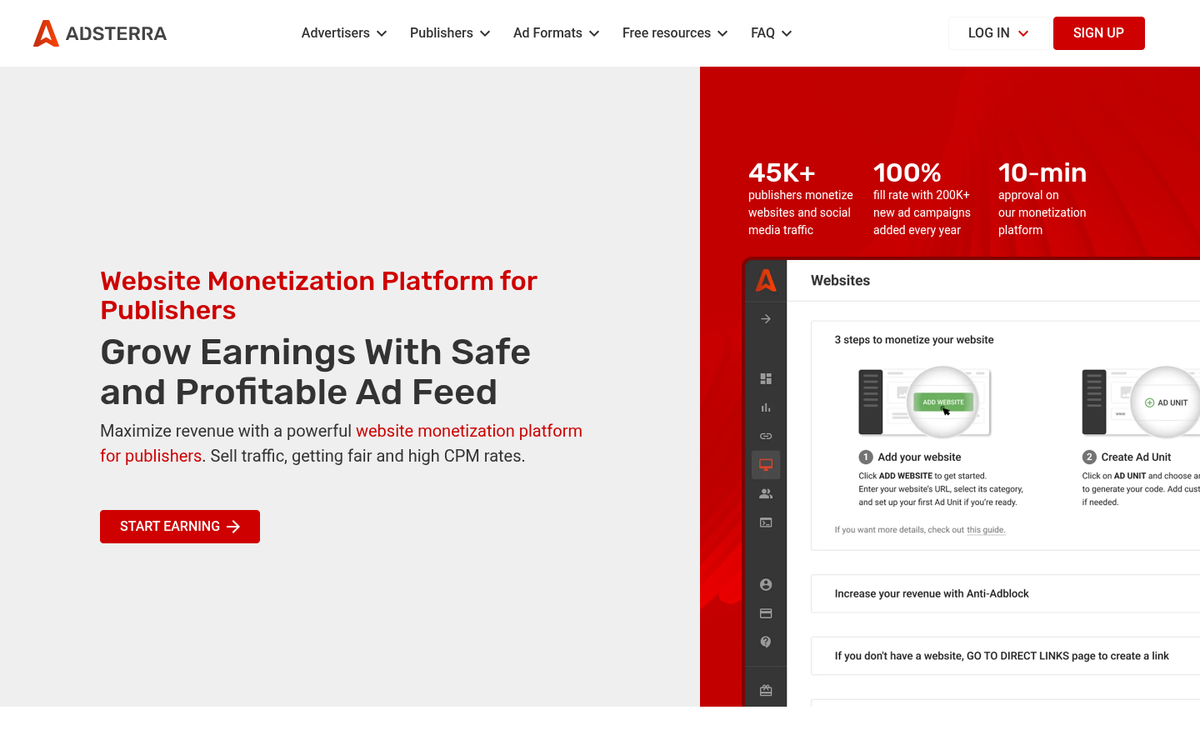The image size is (1200, 750).
Task: Click the Adsterra logo in the header
Action: pyautogui.click(x=100, y=33)
